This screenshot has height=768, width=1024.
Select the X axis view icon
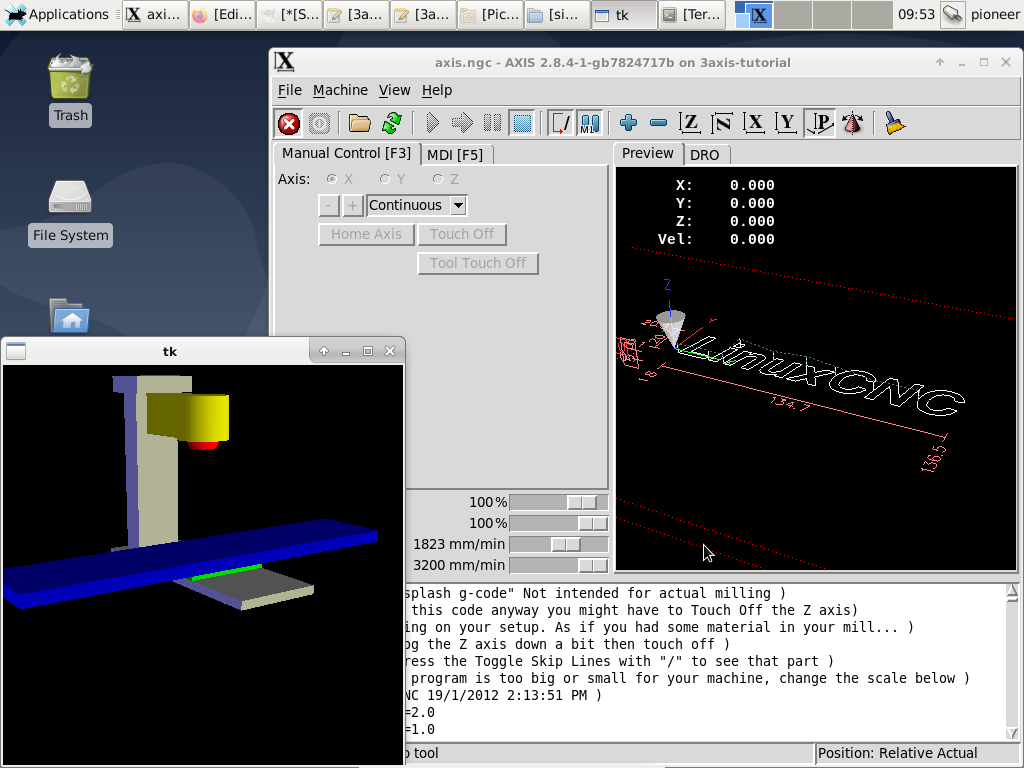[754, 123]
